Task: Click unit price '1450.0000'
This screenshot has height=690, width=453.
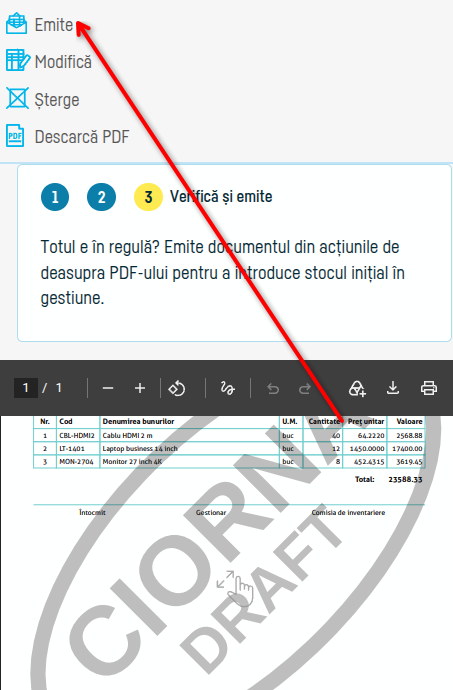Action: pyautogui.click(x=367, y=448)
